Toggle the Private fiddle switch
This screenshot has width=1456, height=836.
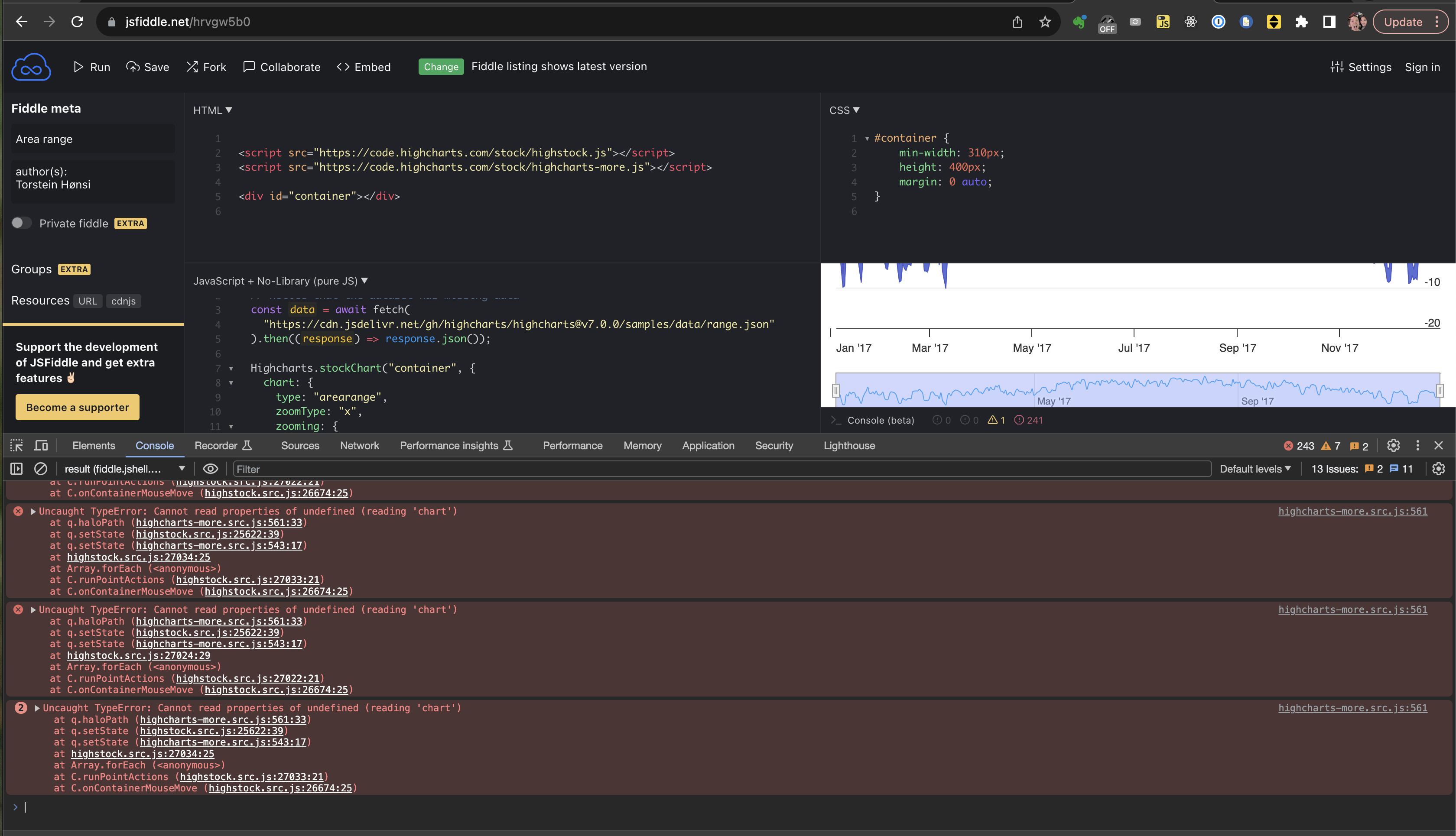[22, 224]
